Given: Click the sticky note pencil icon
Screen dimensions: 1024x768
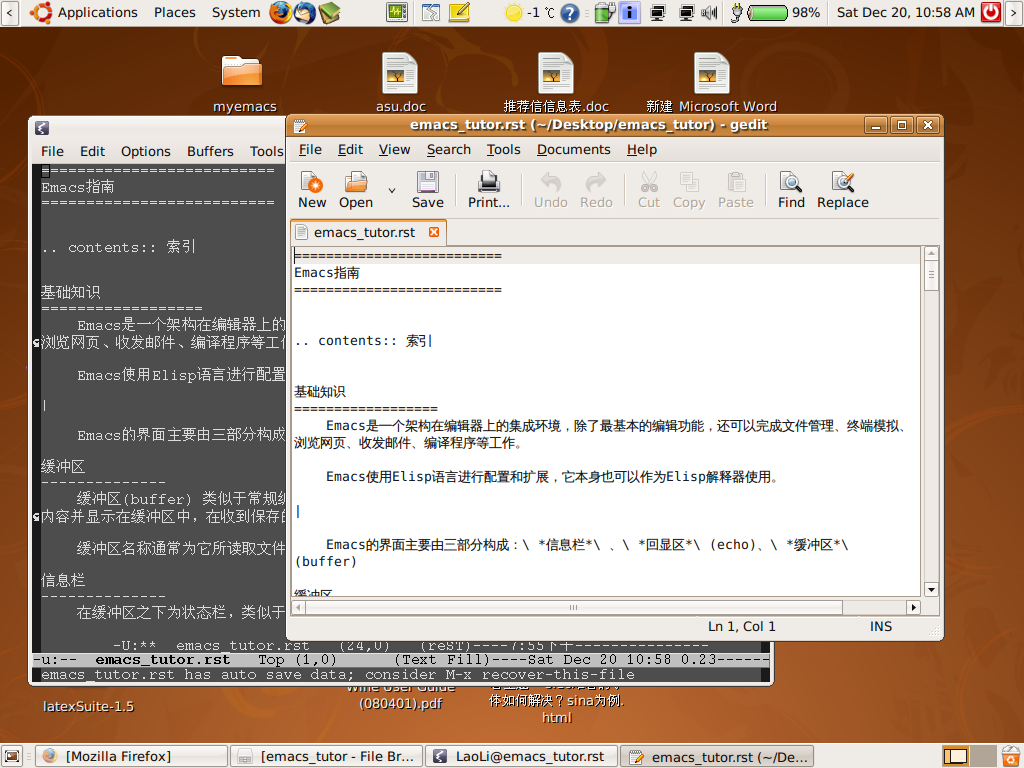Looking at the screenshot, I should point(460,12).
